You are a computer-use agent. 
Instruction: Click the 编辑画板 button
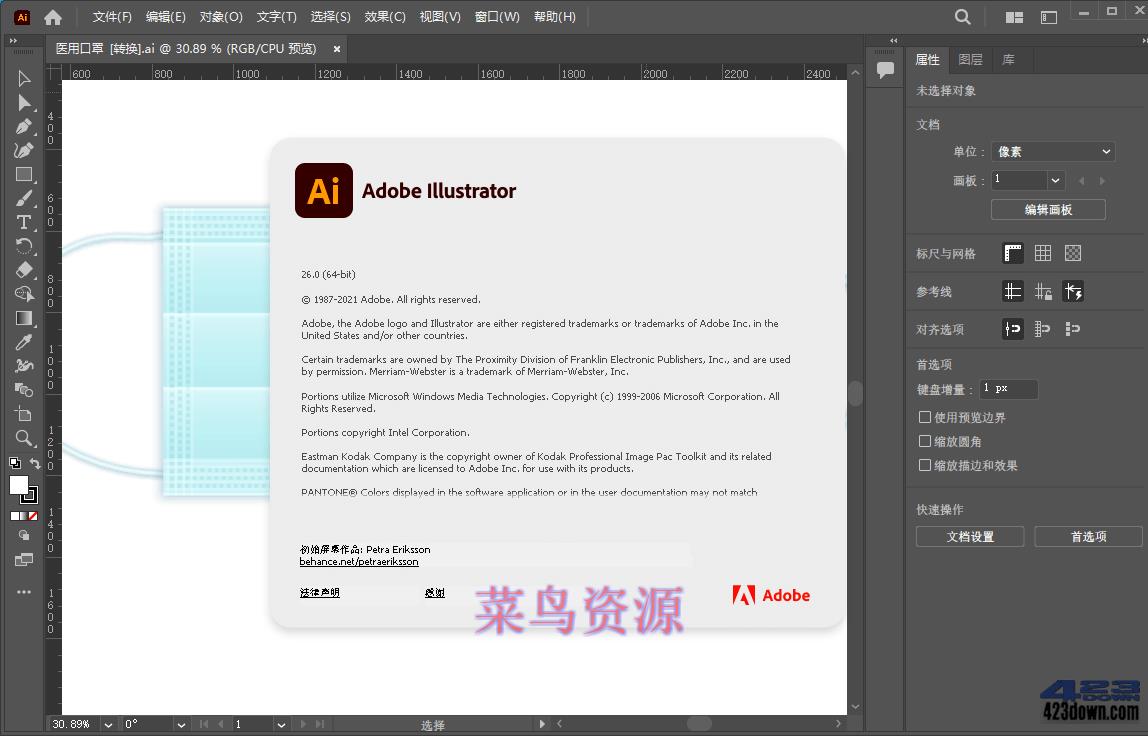1047,209
